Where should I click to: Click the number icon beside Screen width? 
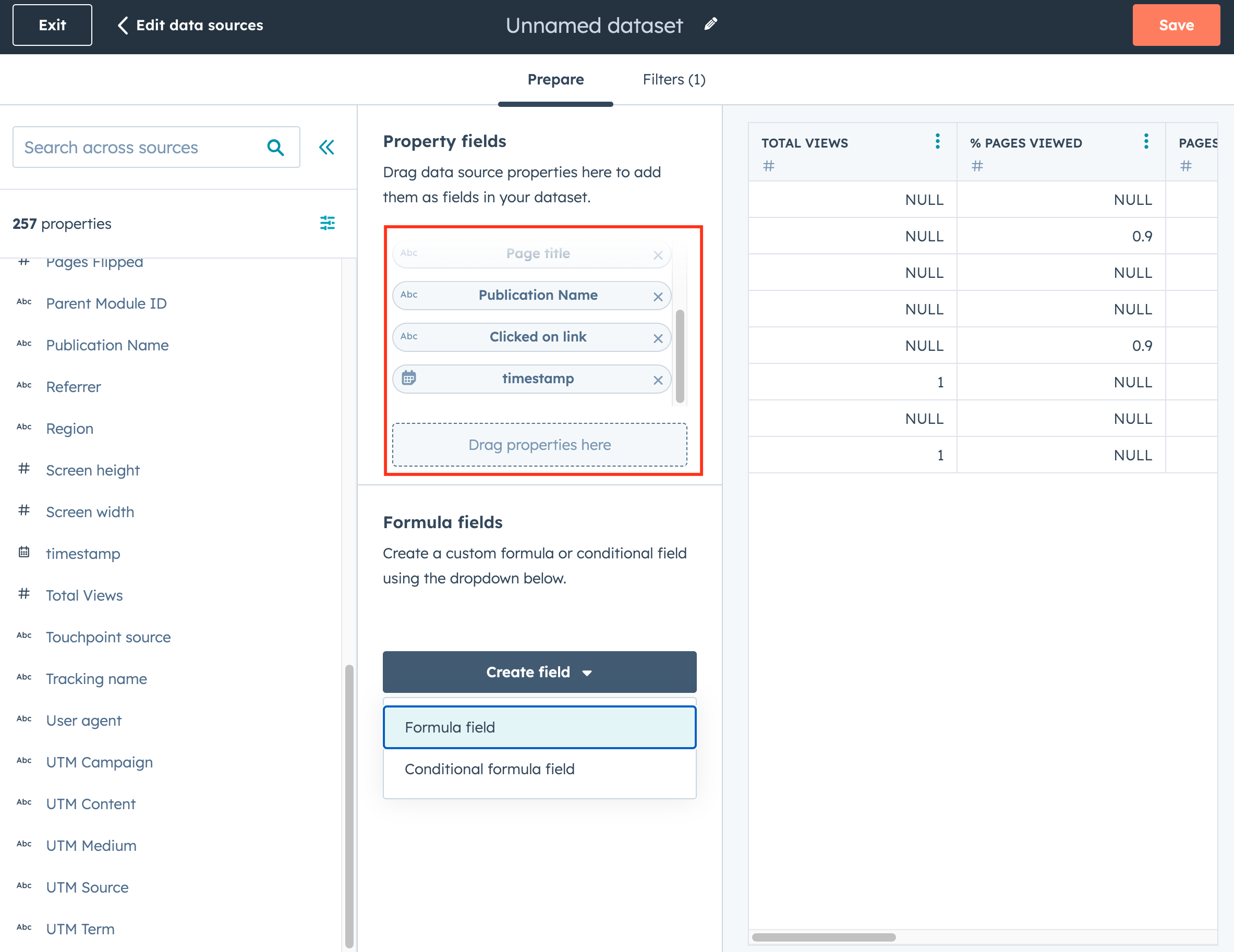click(x=24, y=510)
